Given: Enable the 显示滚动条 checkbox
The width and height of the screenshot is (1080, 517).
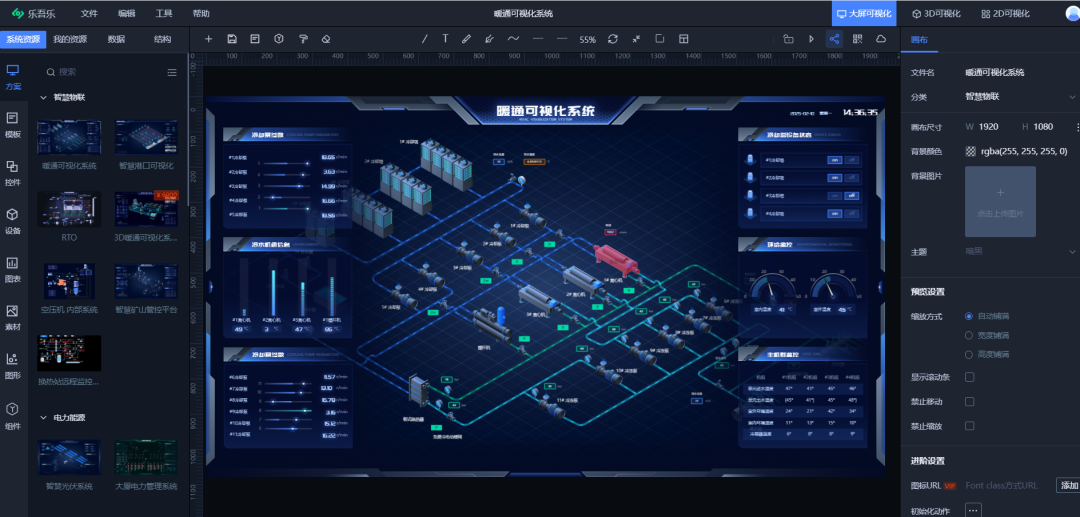Looking at the screenshot, I should pos(969,377).
